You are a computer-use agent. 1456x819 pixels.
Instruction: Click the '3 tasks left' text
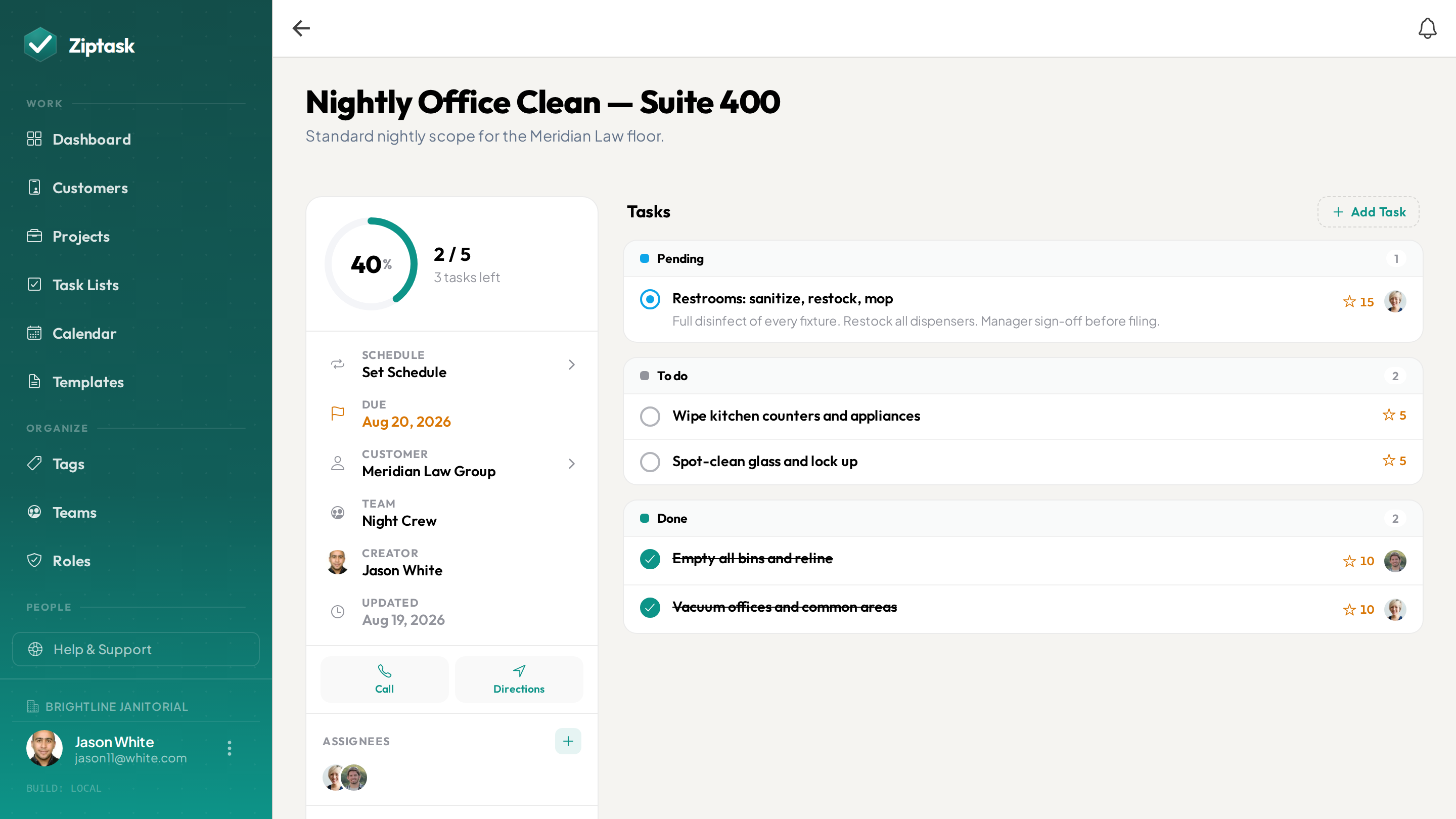[x=467, y=277]
